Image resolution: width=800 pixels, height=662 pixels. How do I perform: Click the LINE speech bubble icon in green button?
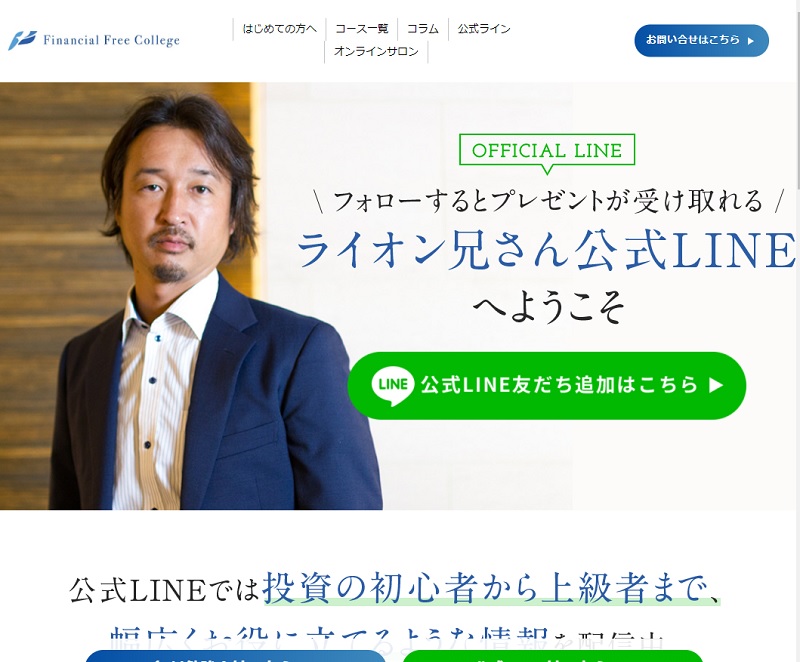392,386
